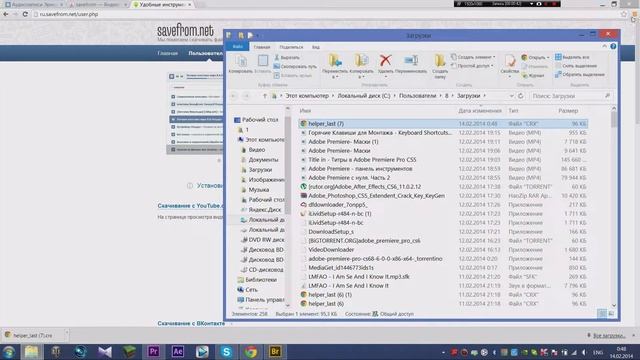Select Документы in the navigation pane

[x=263, y=160]
